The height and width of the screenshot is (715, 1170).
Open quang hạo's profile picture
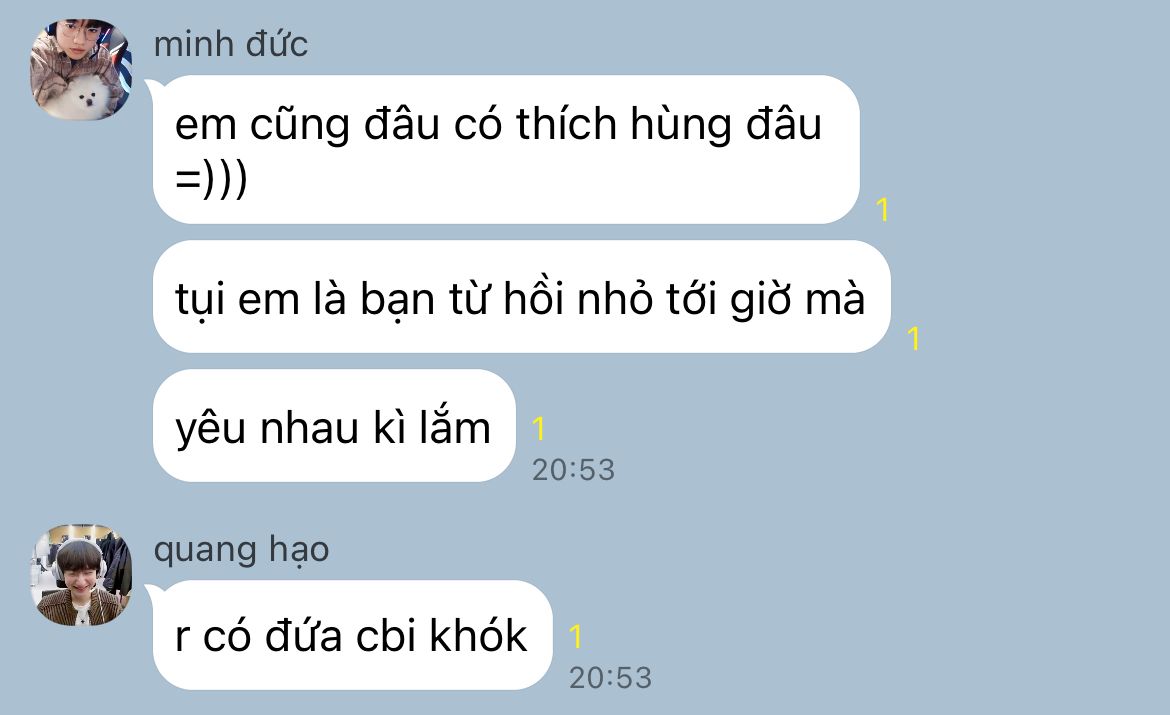click(81, 575)
